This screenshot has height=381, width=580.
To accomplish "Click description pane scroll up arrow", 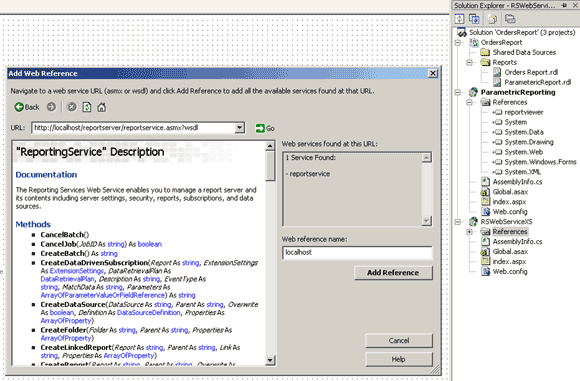I will coord(270,146).
